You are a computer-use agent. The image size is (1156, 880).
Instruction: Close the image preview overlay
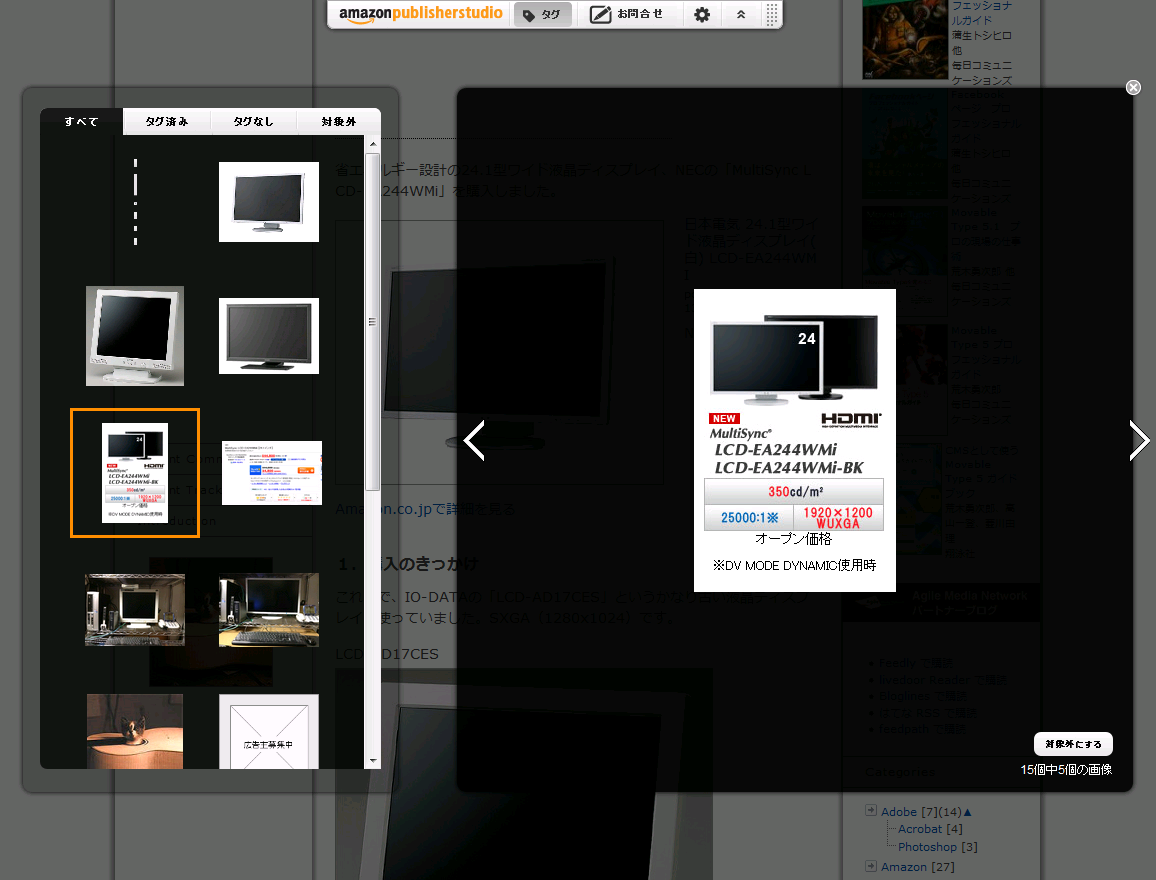(1133, 88)
